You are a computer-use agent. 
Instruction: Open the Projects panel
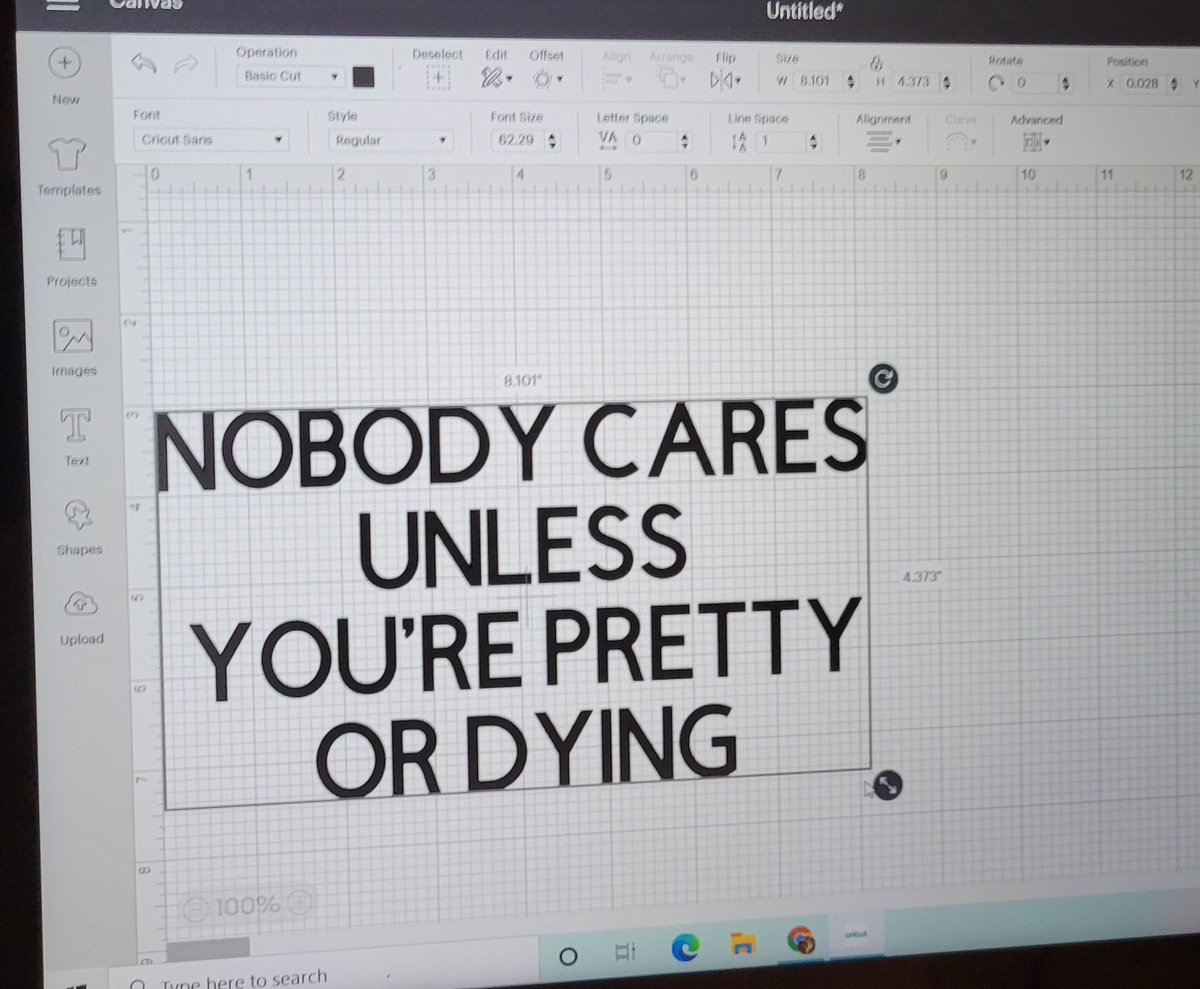72,244
